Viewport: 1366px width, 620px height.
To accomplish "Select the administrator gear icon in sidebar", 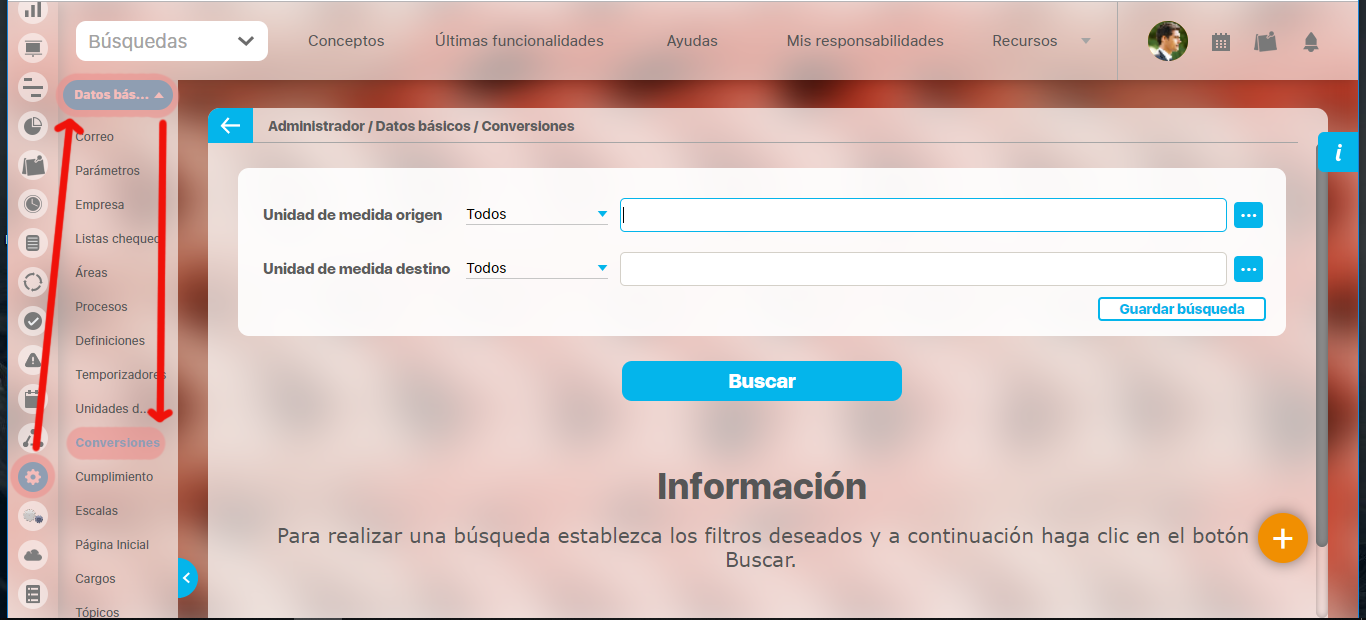I will [x=33, y=477].
